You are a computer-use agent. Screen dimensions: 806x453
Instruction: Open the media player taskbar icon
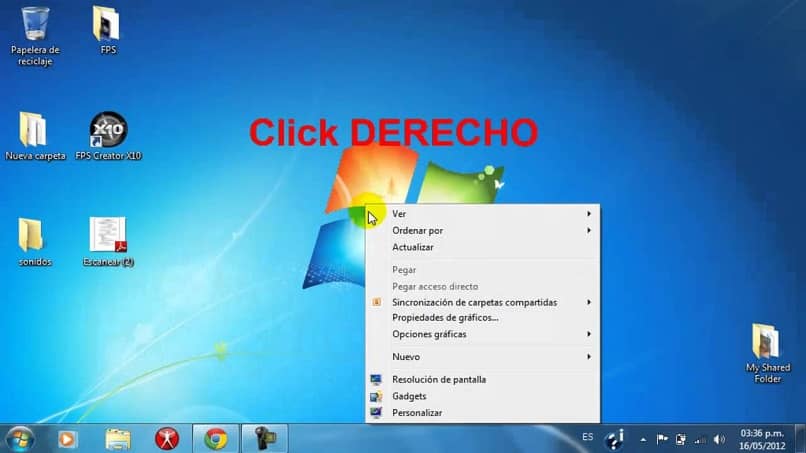67,439
